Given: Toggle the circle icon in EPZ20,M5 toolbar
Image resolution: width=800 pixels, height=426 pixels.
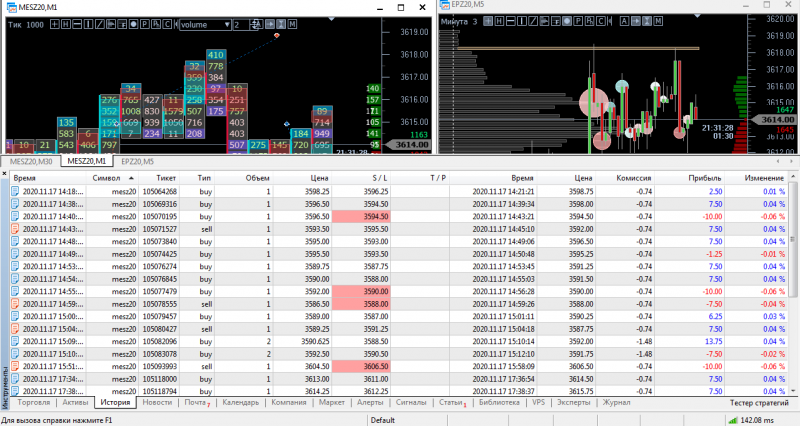Looking at the screenshot, I should click(x=567, y=21).
